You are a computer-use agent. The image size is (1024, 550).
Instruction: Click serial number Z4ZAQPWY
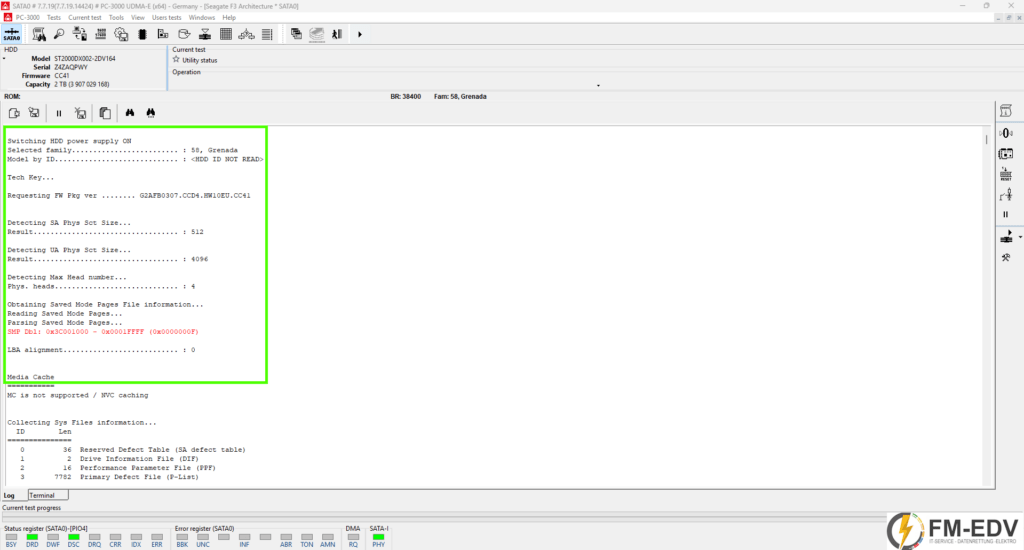71,67
